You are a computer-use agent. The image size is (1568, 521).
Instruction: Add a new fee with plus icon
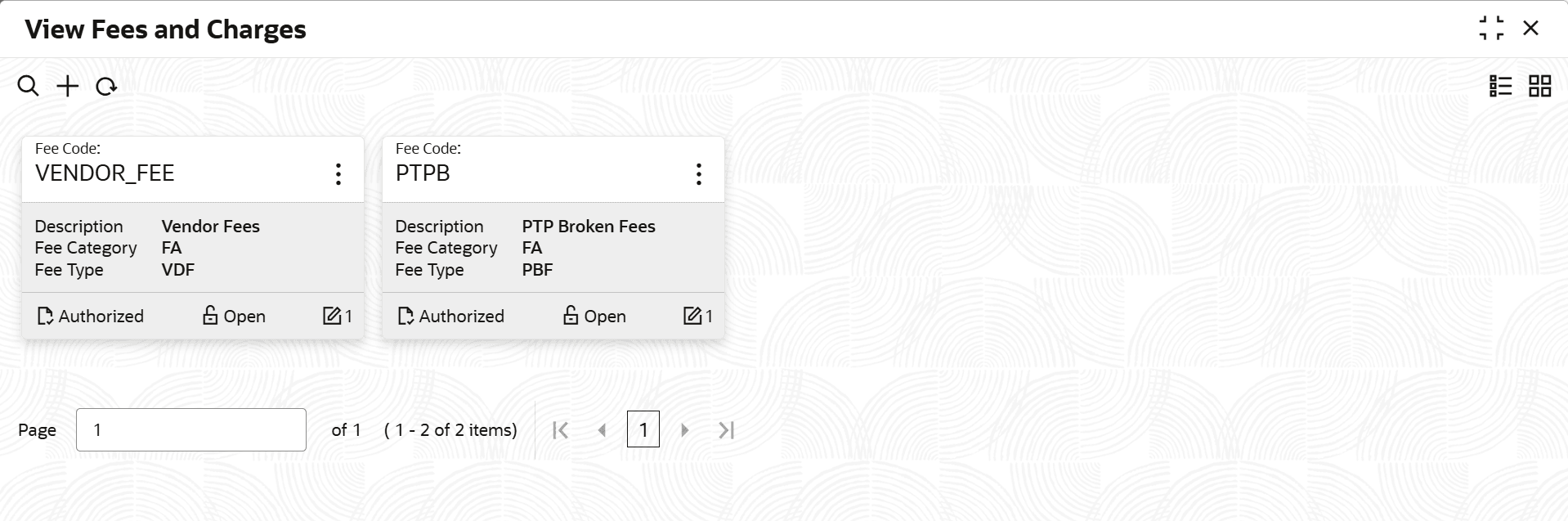coord(68,86)
